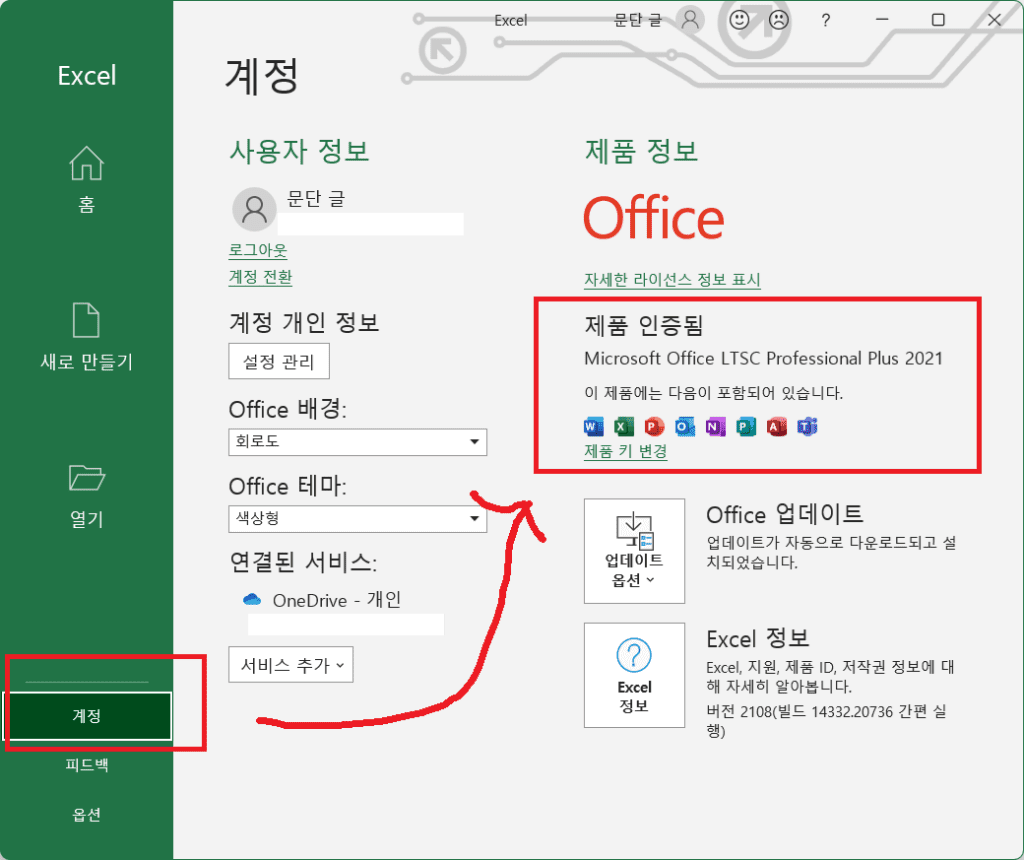Viewport: 1024px width, 860px height.
Task: Click the Publisher app icon
Action: [746, 427]
